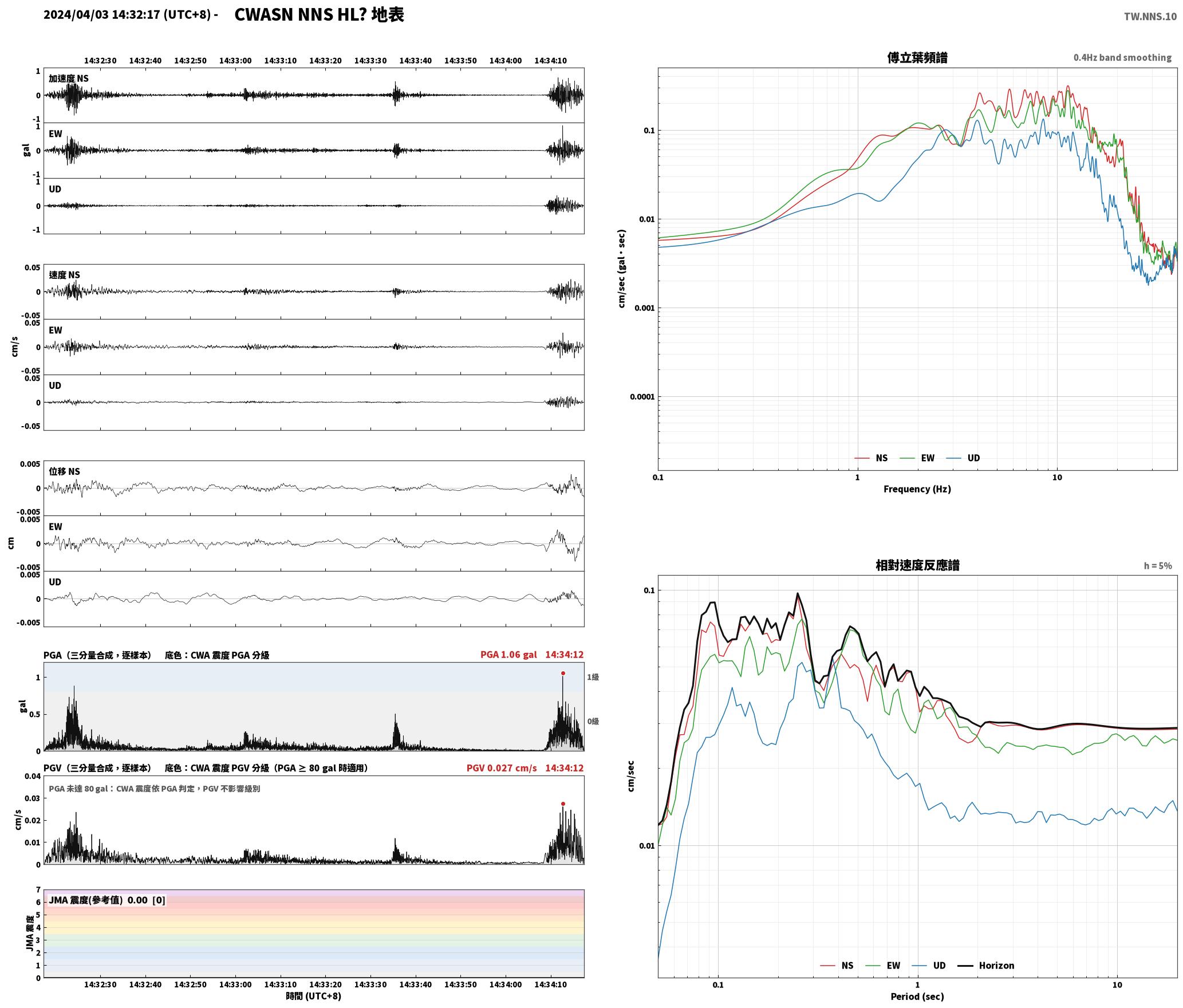1183x1008 pixels.
Task: Select UD legend entry in response spectrum
Action: tap(929, 965)
